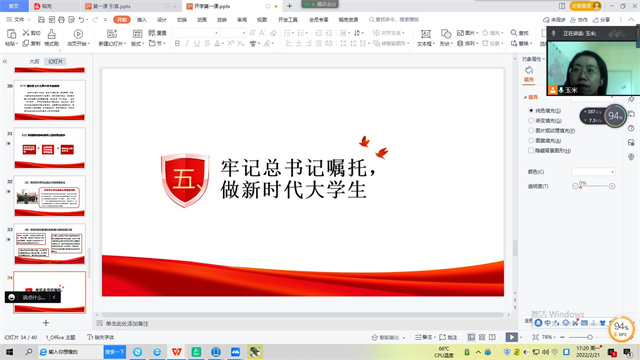Save the presentation with the save icon
Image resolution: width=640 pixels, height=360 pixels.
tap(41, 20)
